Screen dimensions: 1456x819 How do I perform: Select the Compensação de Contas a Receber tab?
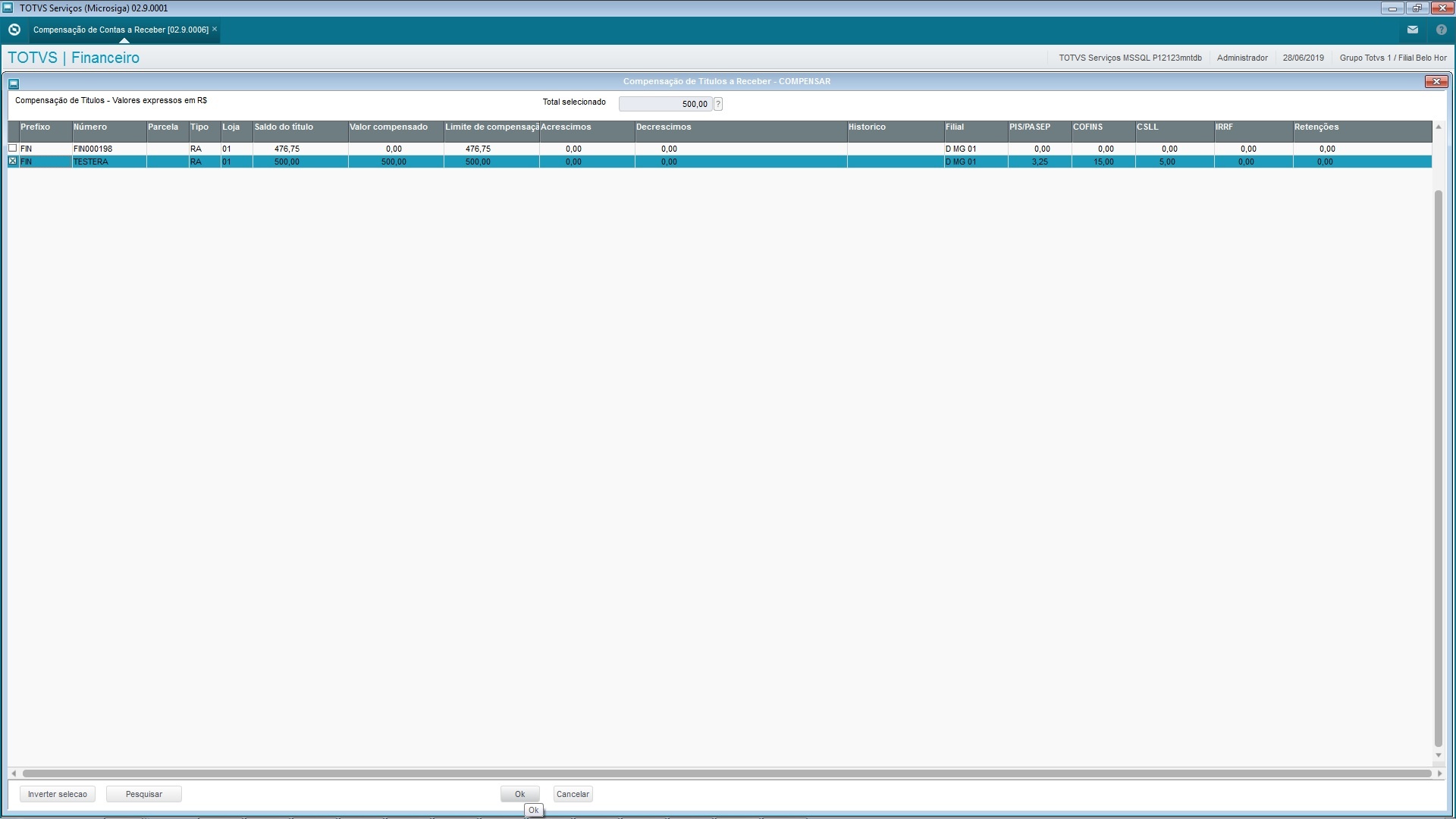click(x=121, y=30)
